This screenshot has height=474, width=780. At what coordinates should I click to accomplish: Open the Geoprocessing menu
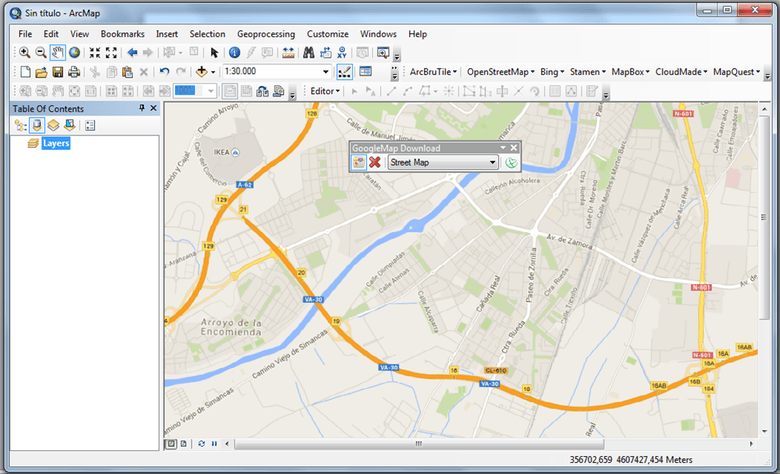[266, 34]
